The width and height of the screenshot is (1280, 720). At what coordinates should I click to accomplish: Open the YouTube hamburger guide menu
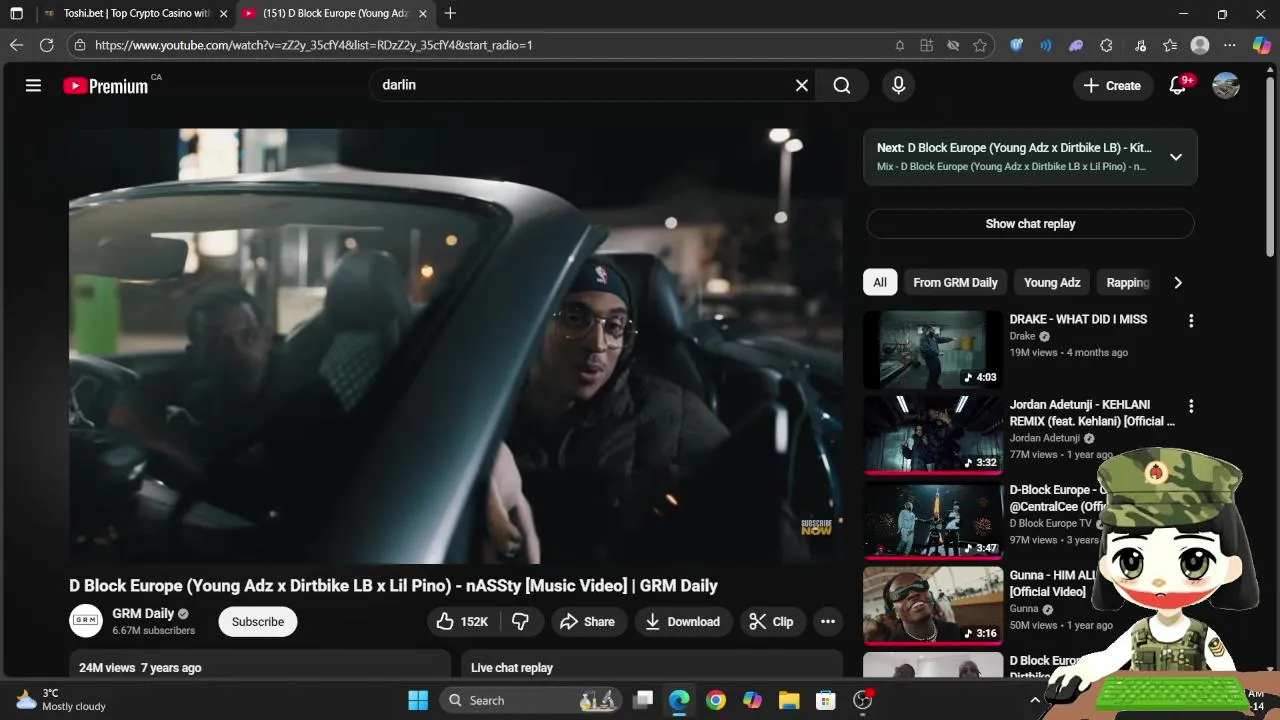[x=33, y=86]
